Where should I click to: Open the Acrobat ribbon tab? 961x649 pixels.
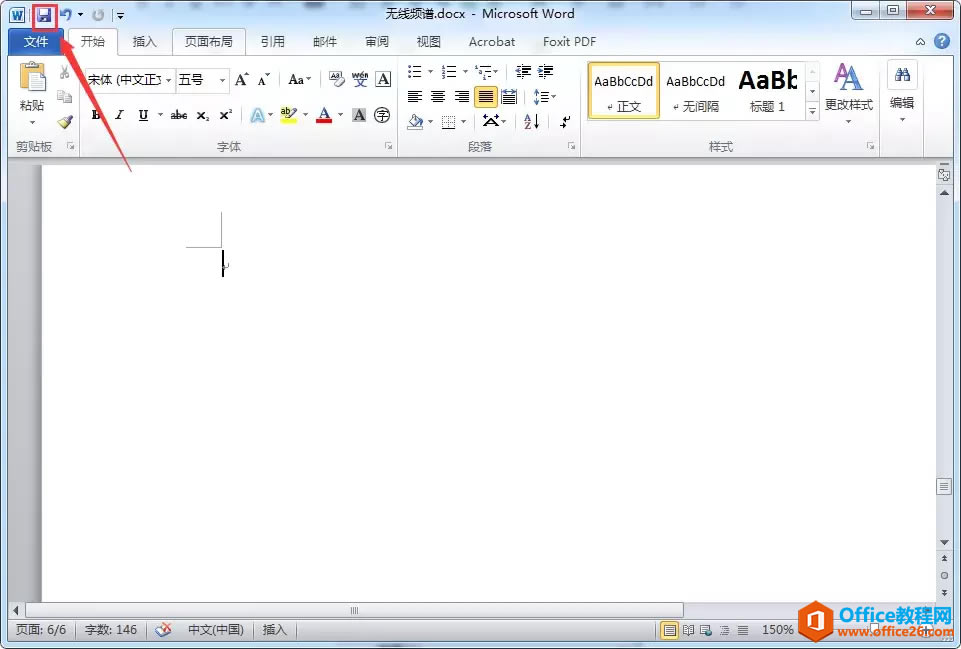(x=492, y=42)
